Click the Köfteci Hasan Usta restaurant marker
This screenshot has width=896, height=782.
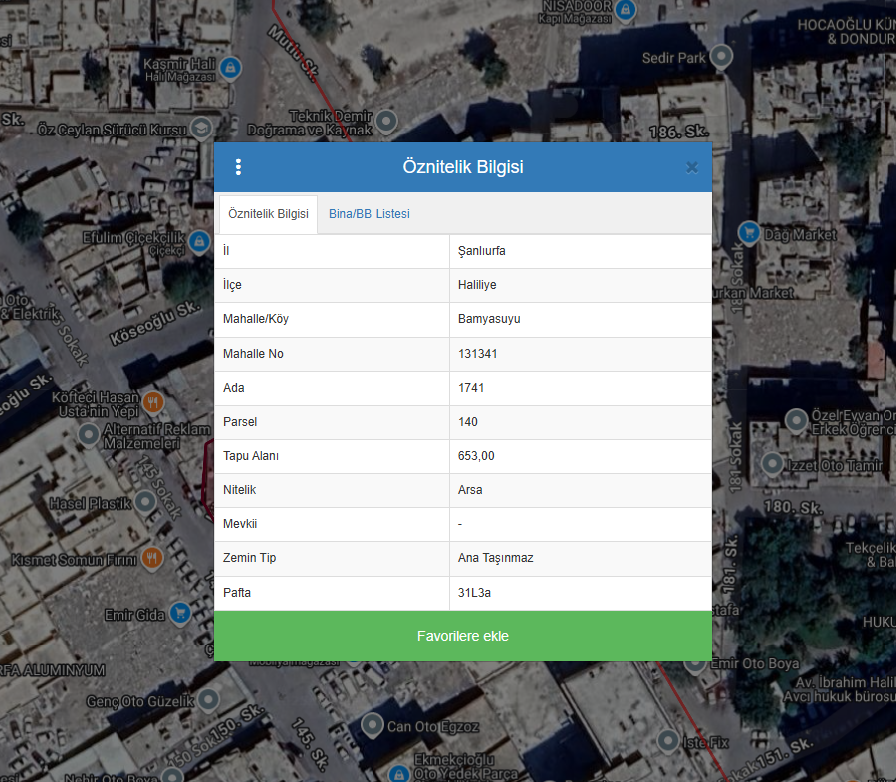click(x=153, y=404)
